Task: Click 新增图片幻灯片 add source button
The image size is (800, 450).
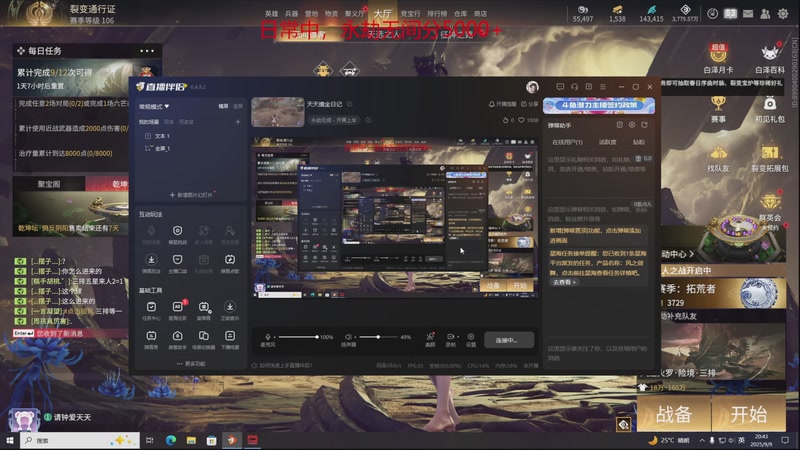Action: pyautogui.click(x=191, y=195)
